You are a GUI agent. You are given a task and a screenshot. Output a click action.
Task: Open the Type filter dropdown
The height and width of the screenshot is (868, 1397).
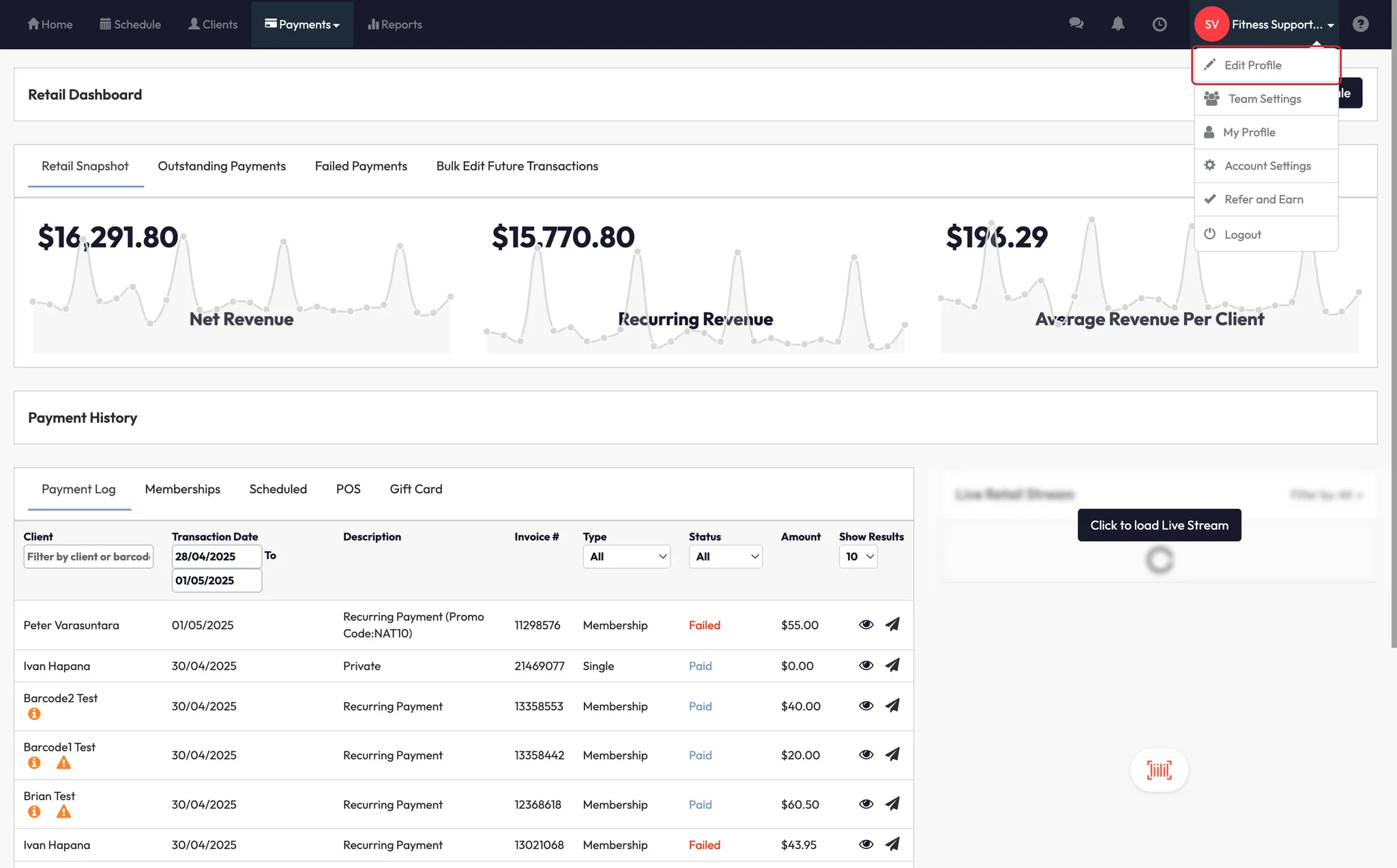click(x=626, y=556)
